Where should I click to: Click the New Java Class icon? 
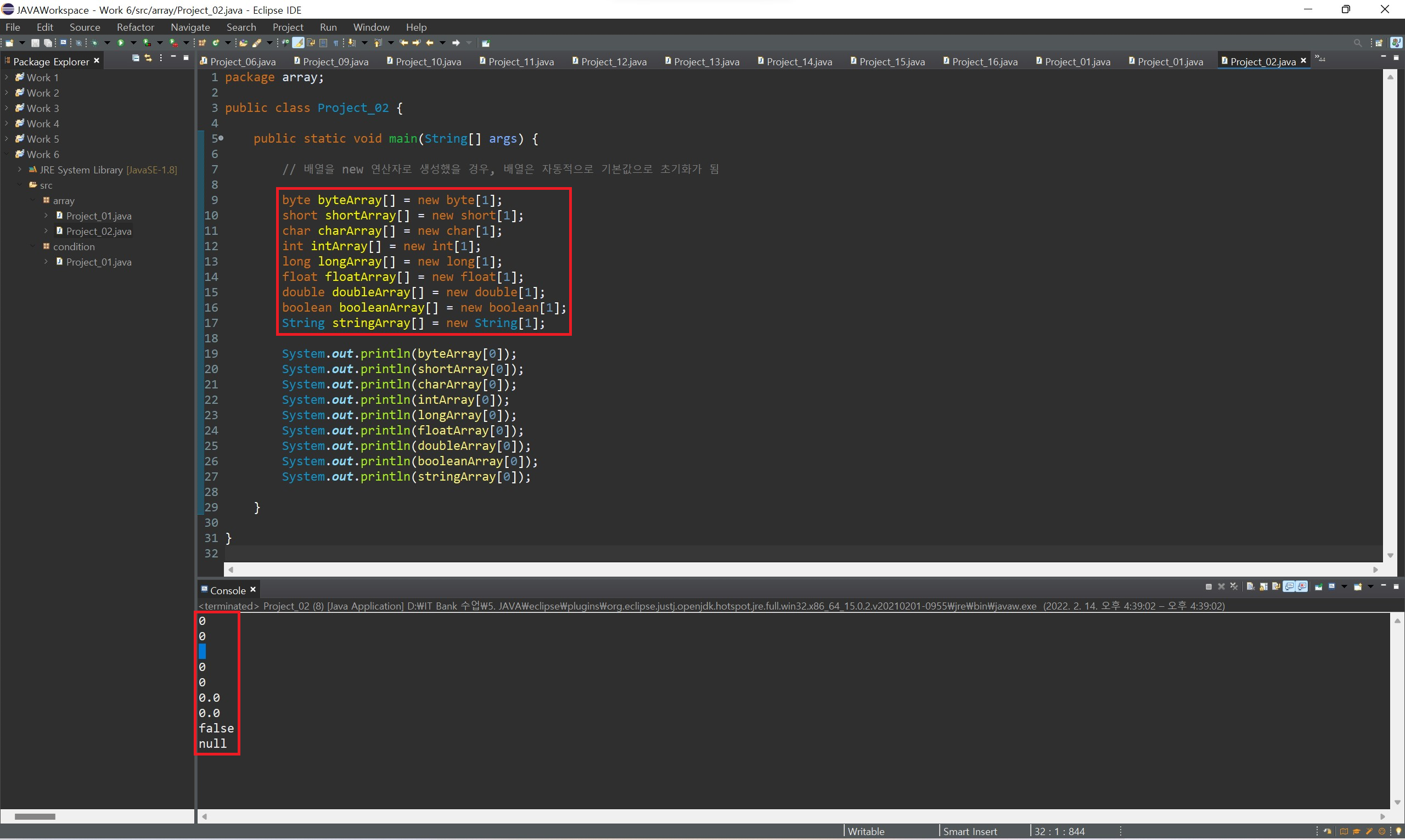tap(216, 43)
